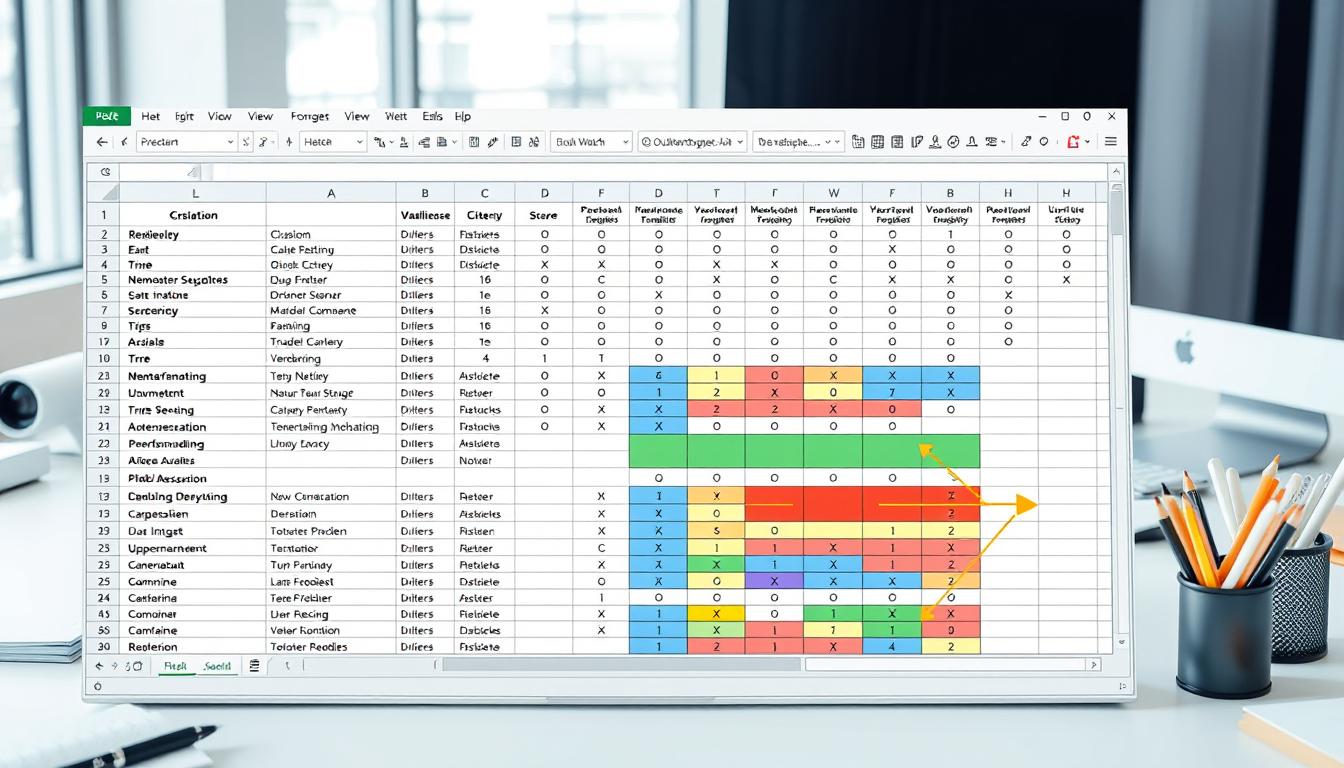The height and width of the screenshot is (768, 1344).
Task: Open the Het menu
Action: 150,116
